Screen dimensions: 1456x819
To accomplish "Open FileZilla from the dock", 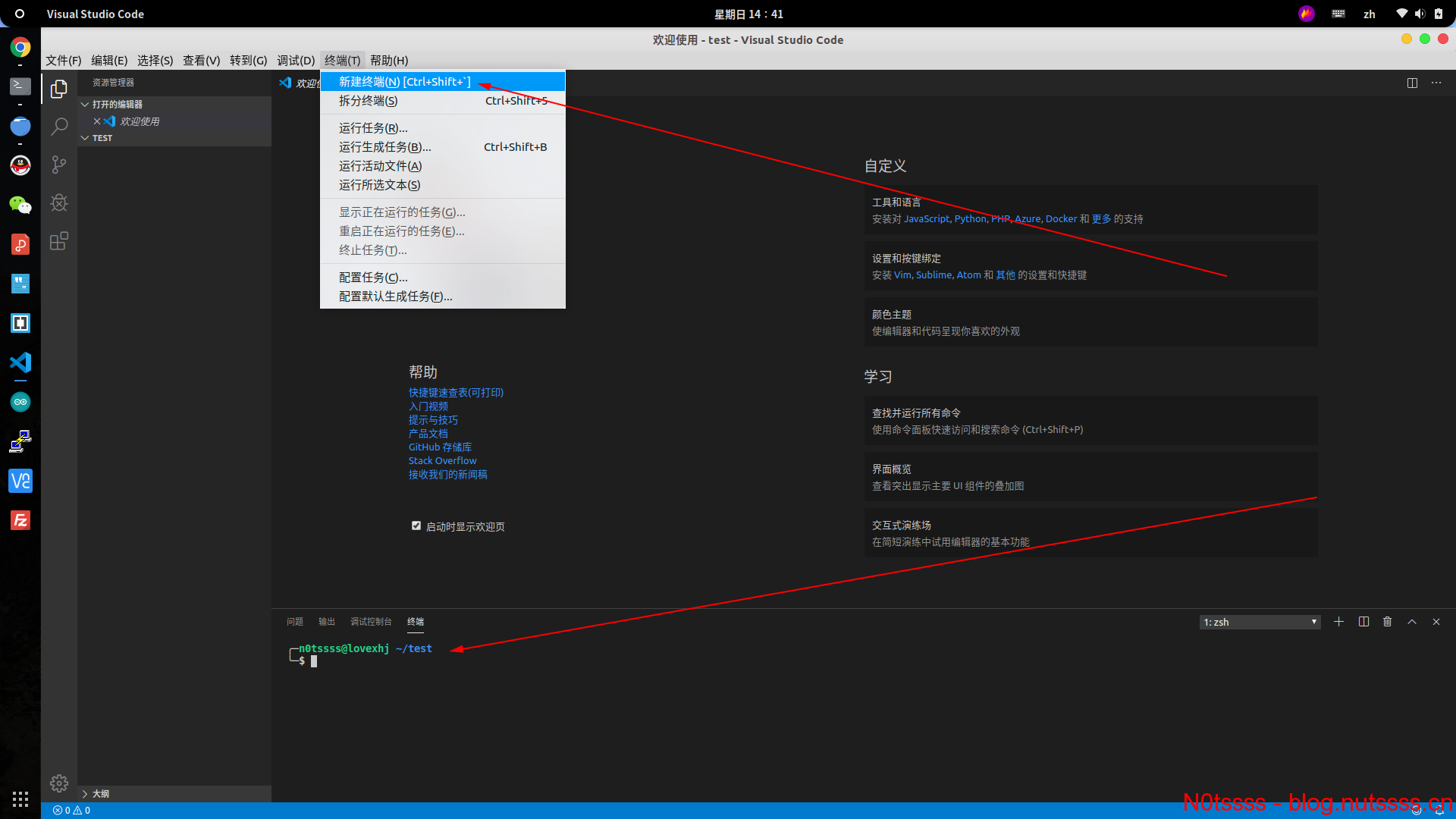I will (x=20, y=520).
